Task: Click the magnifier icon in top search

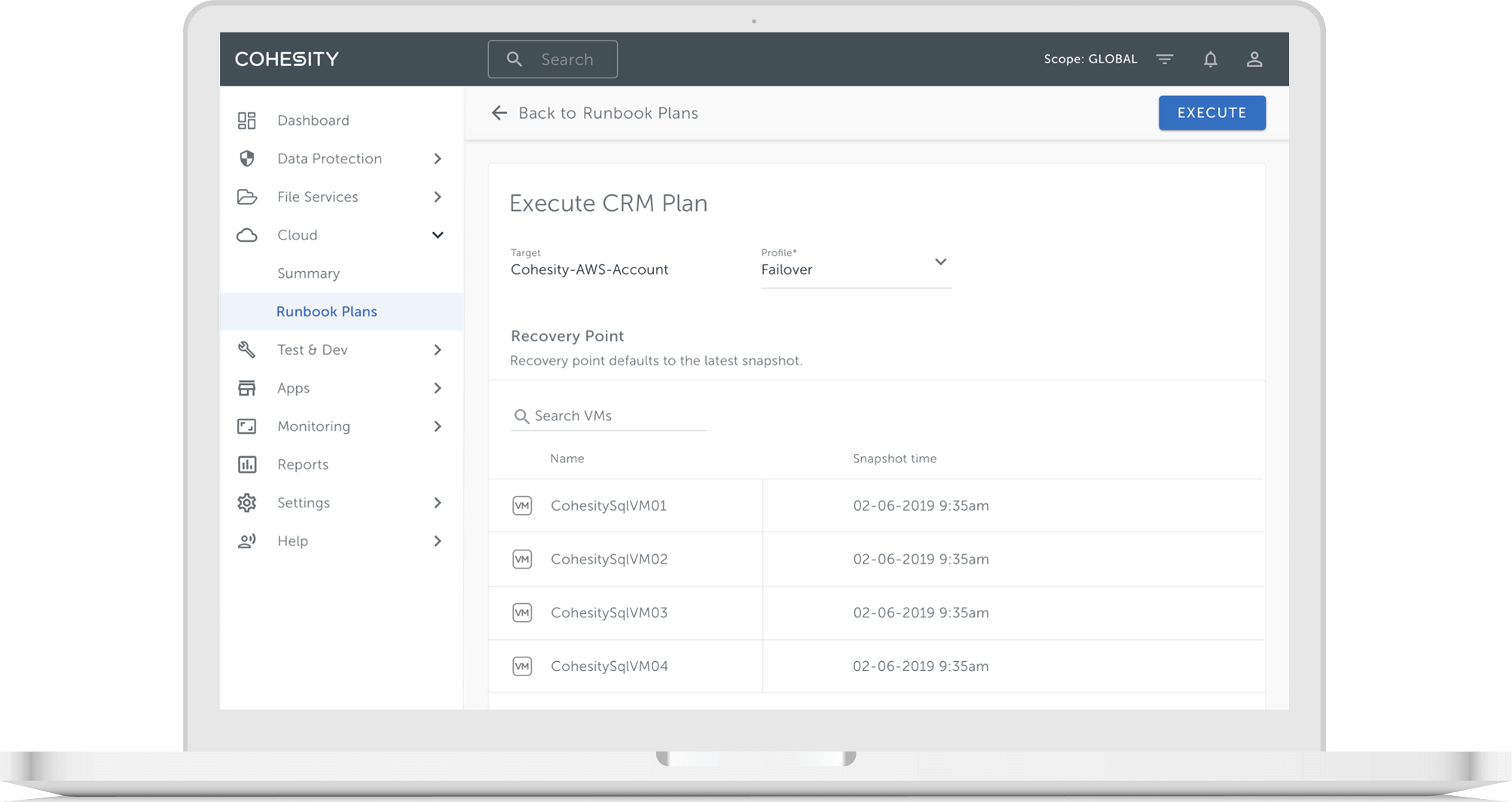Action: tap(515, 59)
